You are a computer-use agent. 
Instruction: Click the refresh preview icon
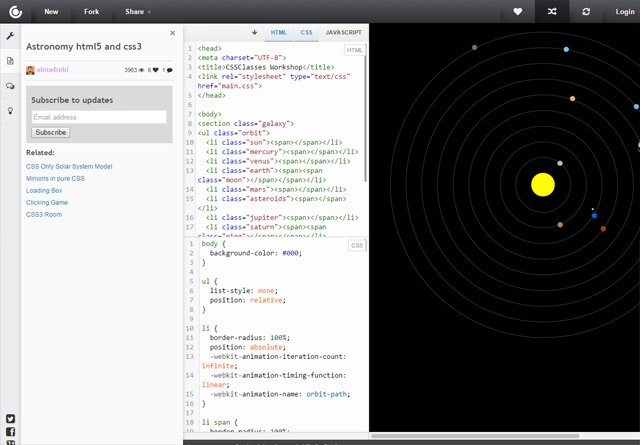[x=586, y=11]
